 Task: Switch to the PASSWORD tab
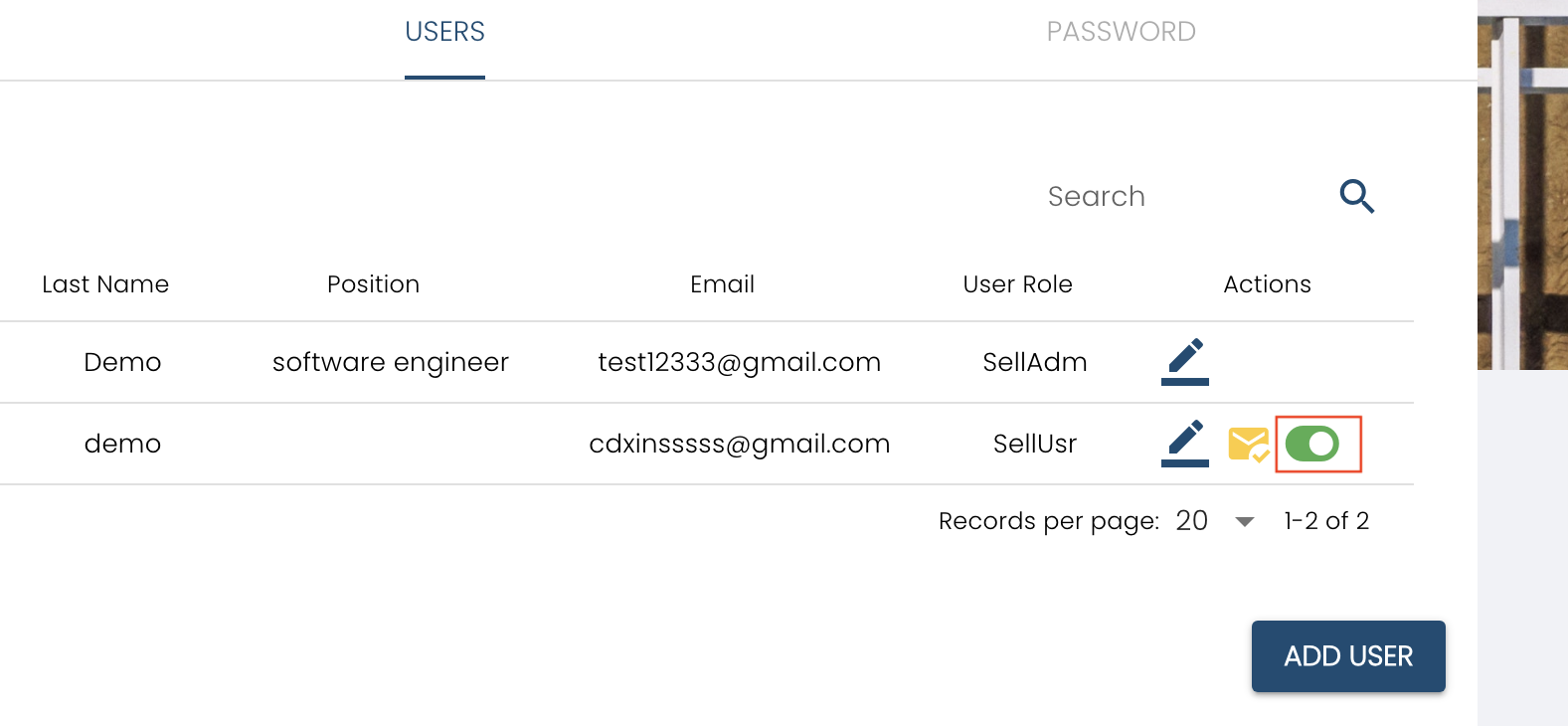pyautogui.click(x=1121, y=32)
